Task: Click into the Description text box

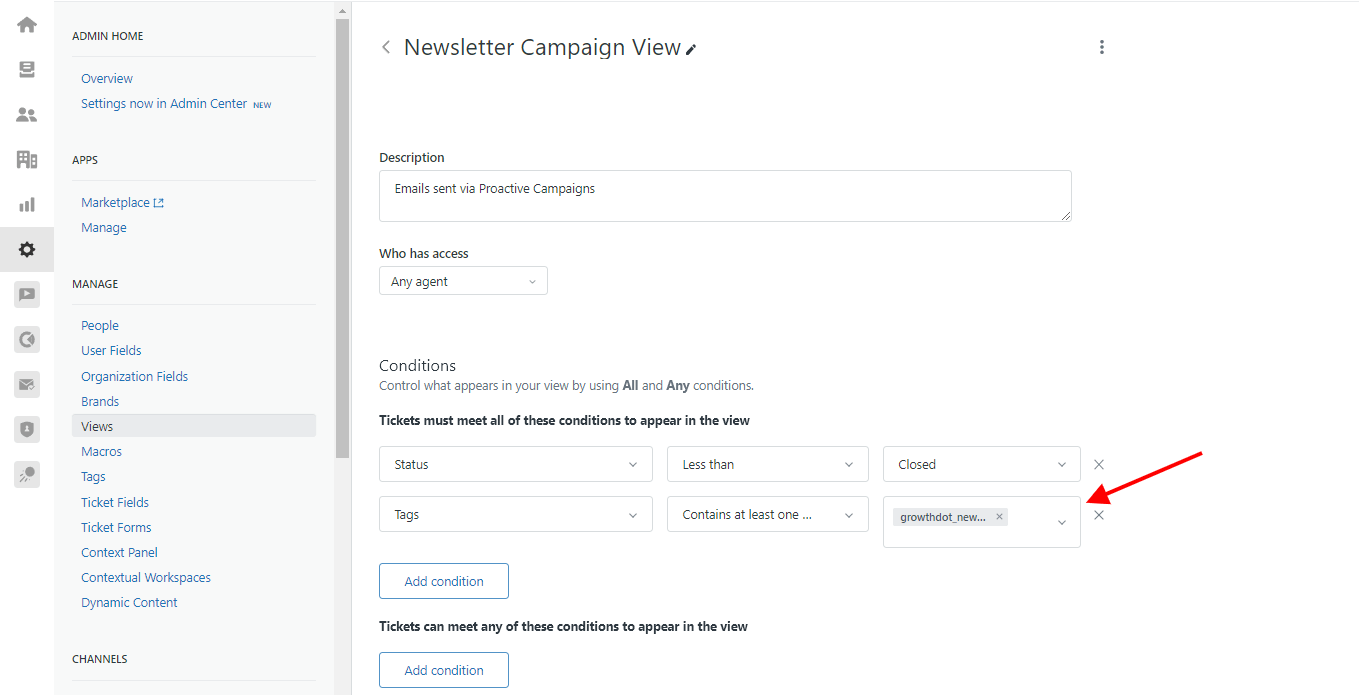Action: (x=725, y=196)
